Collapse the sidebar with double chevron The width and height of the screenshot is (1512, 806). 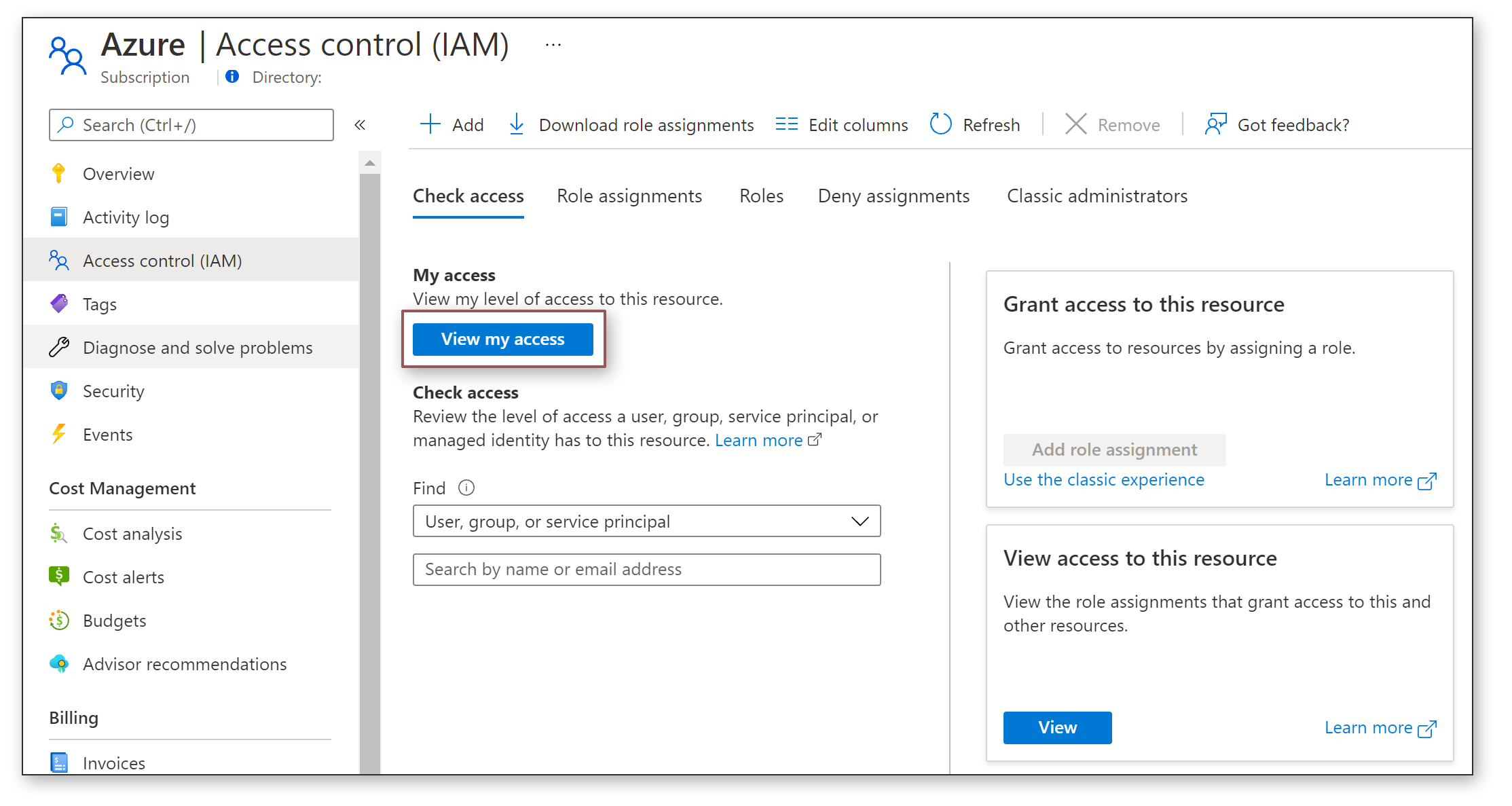tap(360, 125)
